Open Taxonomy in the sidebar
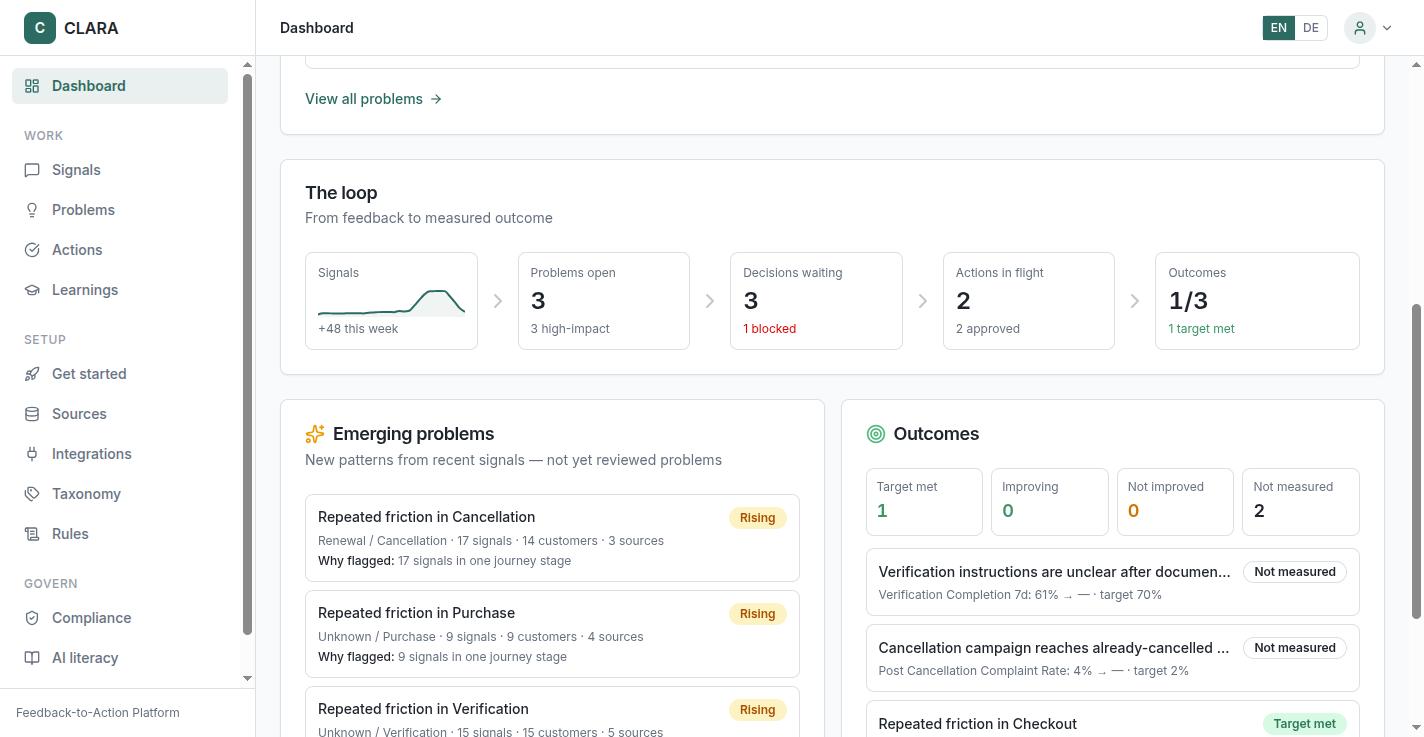The height and width of the screenshot is (737, 1424). tap(120, 494)
